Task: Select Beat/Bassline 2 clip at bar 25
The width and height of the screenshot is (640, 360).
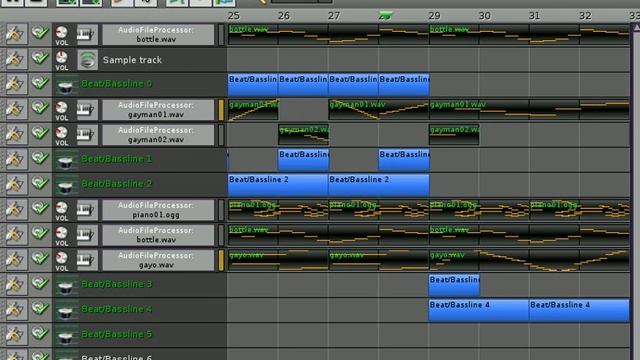Action: coord(278,185)
